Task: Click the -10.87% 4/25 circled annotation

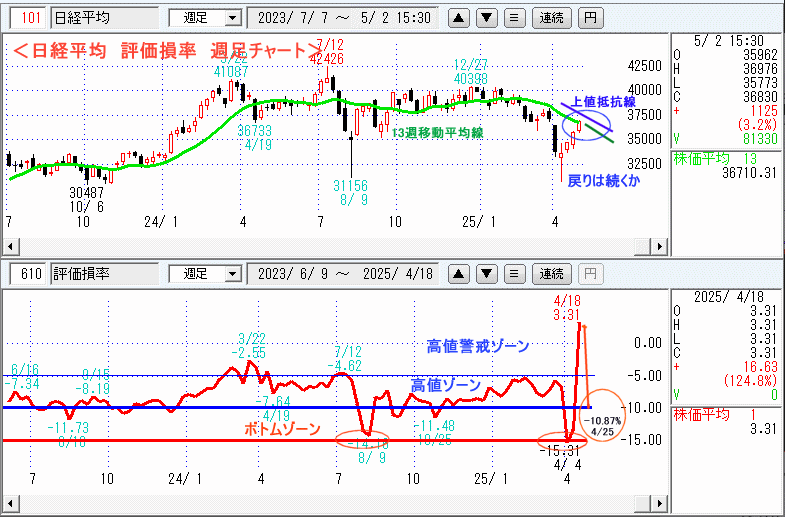Action: pos(602,415)
